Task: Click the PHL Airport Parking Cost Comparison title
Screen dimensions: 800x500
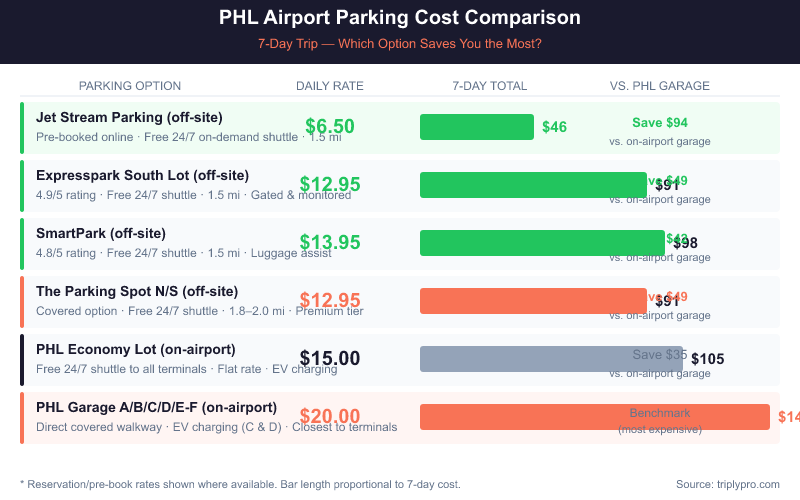Action: point(400,18)
